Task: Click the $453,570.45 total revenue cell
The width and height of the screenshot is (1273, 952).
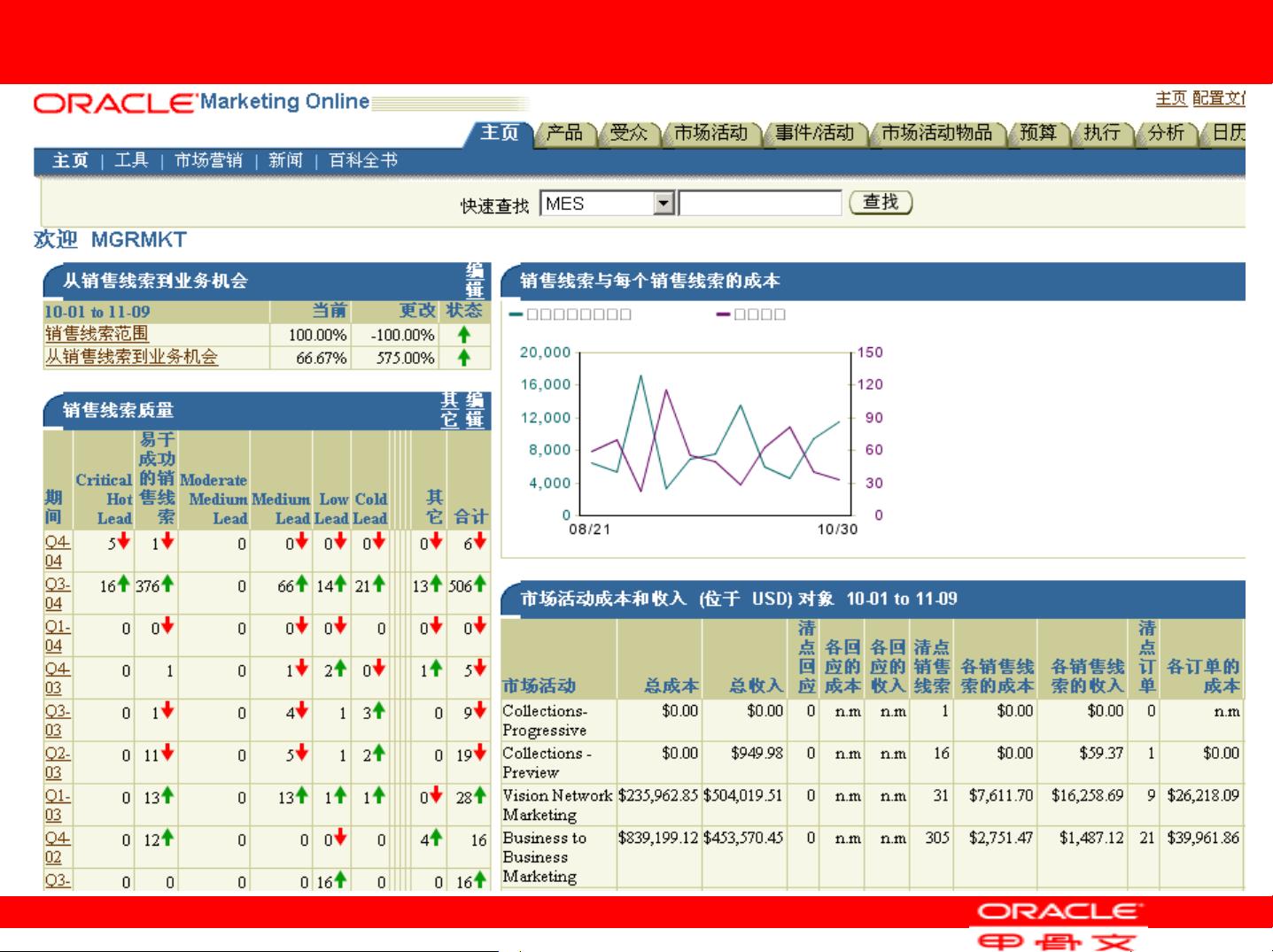Action: point(743,838)
